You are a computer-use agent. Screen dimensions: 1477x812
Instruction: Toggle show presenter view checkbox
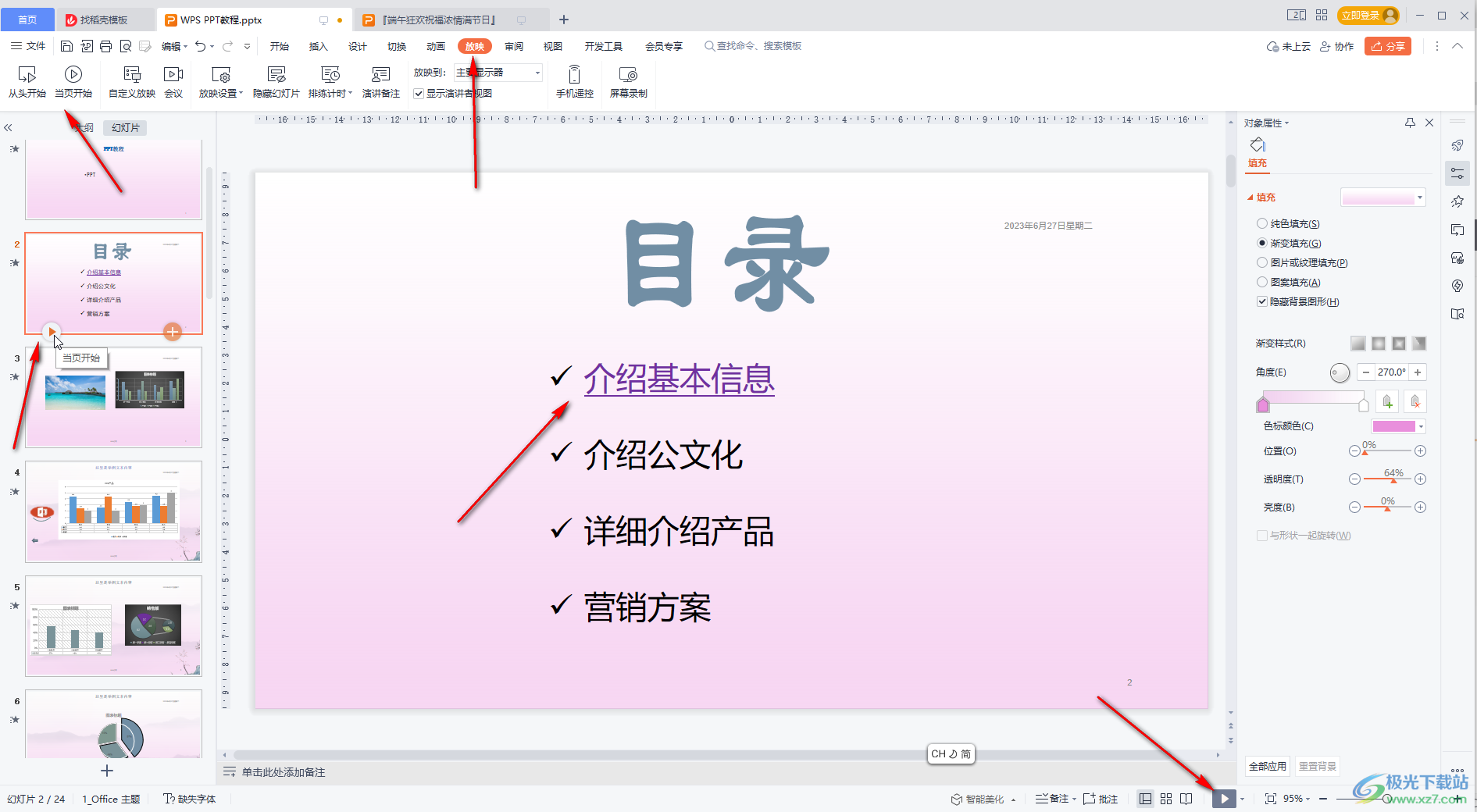[x=419, y=94]
